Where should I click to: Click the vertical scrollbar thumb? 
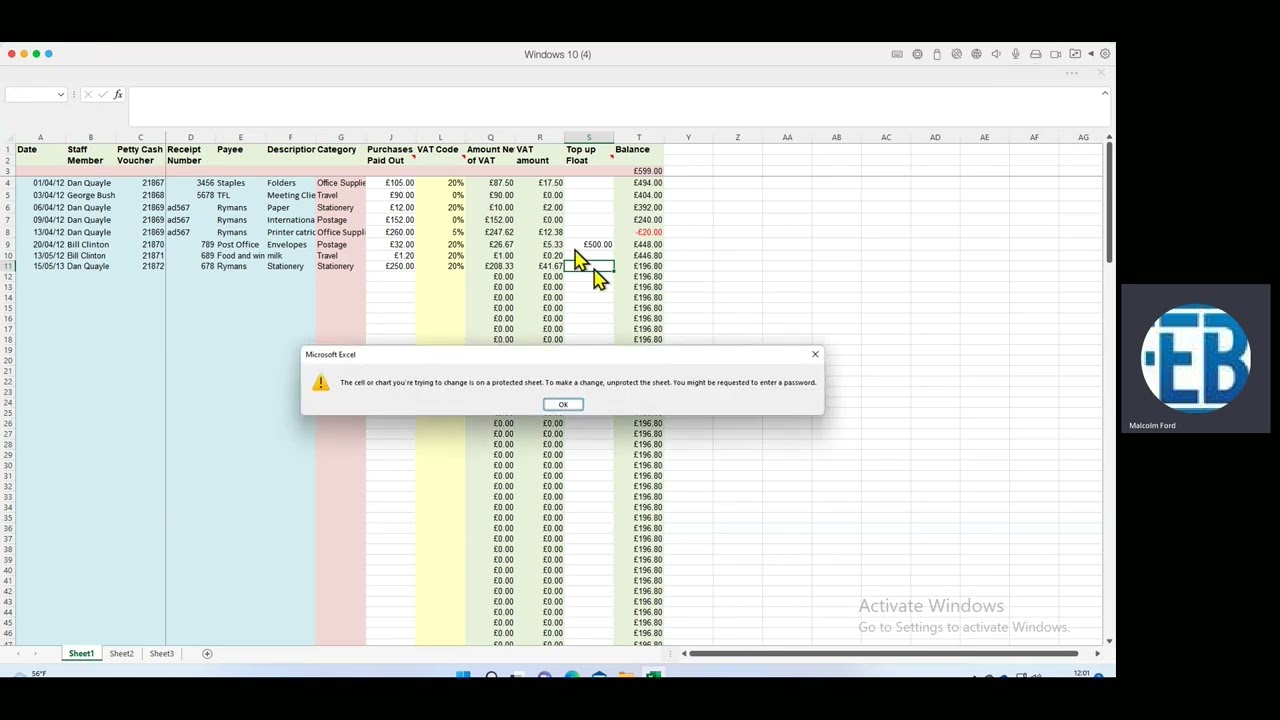pyautogui.click(x=1109, y=203)
